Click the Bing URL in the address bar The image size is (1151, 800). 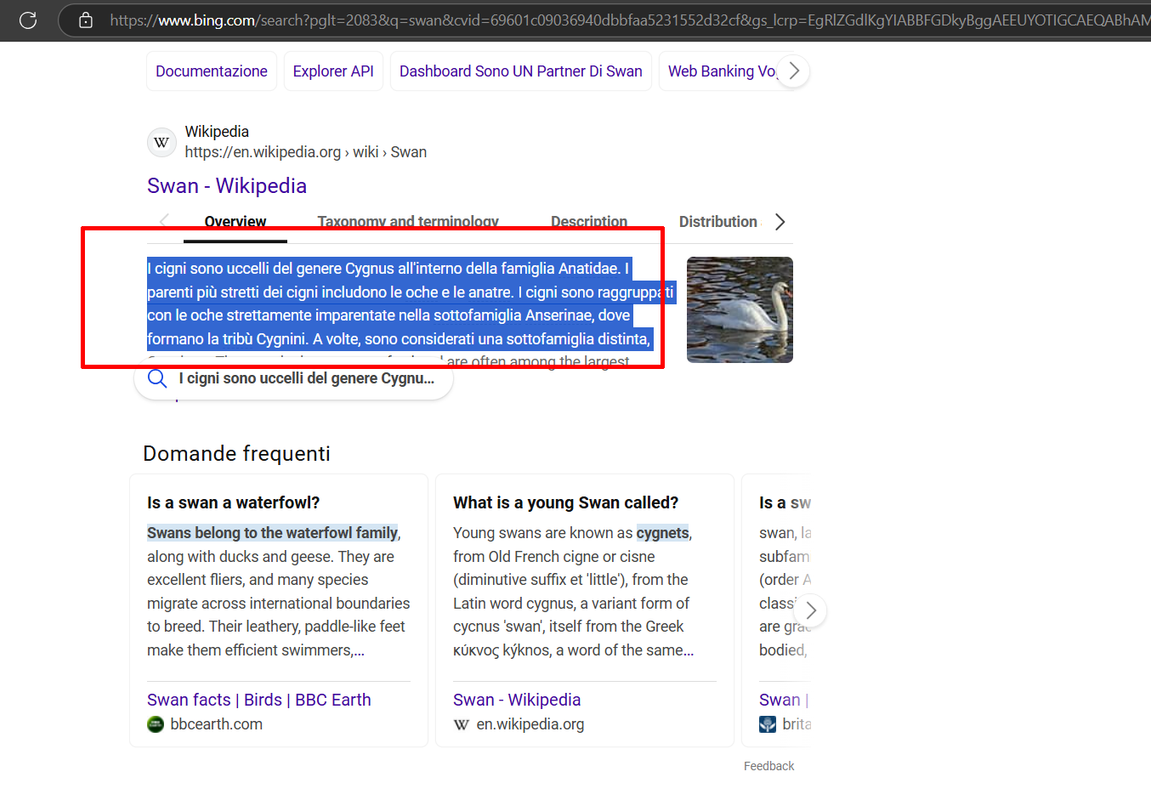(x=629, y=20)
